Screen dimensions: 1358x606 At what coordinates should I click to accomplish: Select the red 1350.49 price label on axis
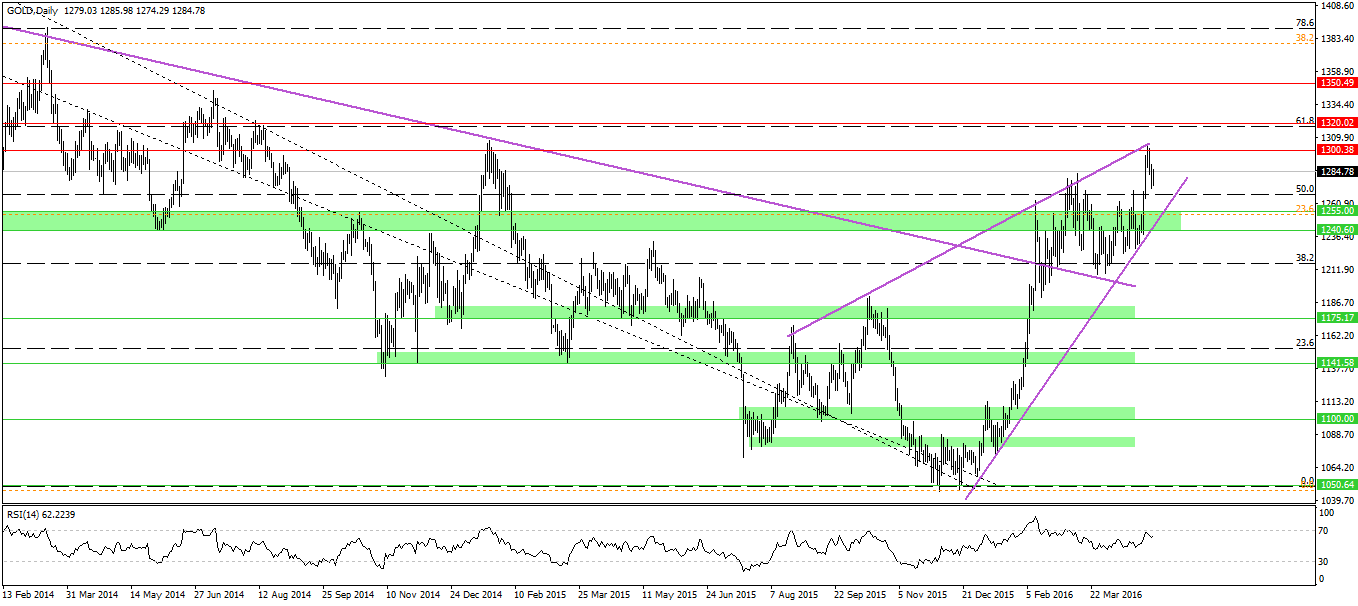[x=1336, y=84]
